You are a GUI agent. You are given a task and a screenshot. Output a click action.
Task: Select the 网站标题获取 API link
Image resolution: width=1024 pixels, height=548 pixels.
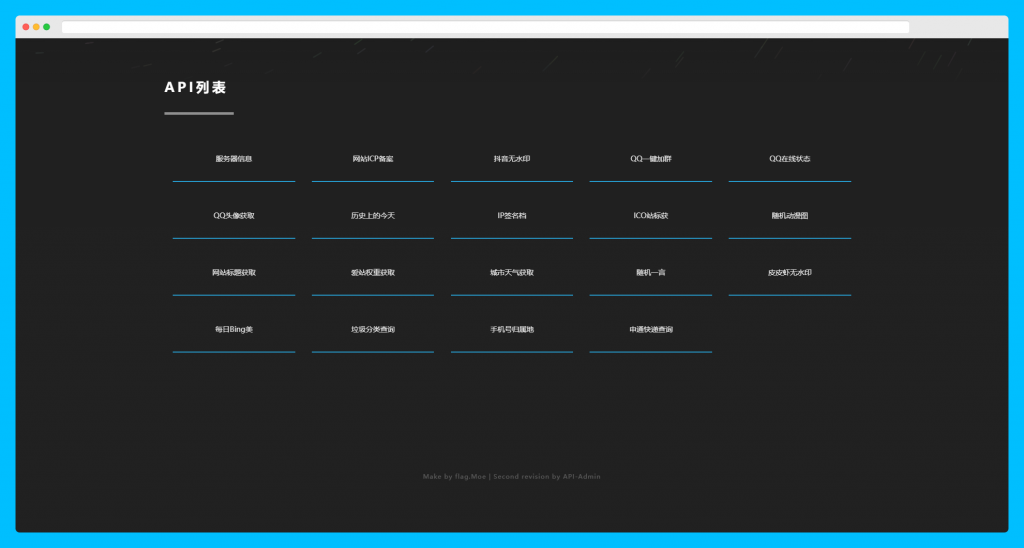(x=234, y=272)
